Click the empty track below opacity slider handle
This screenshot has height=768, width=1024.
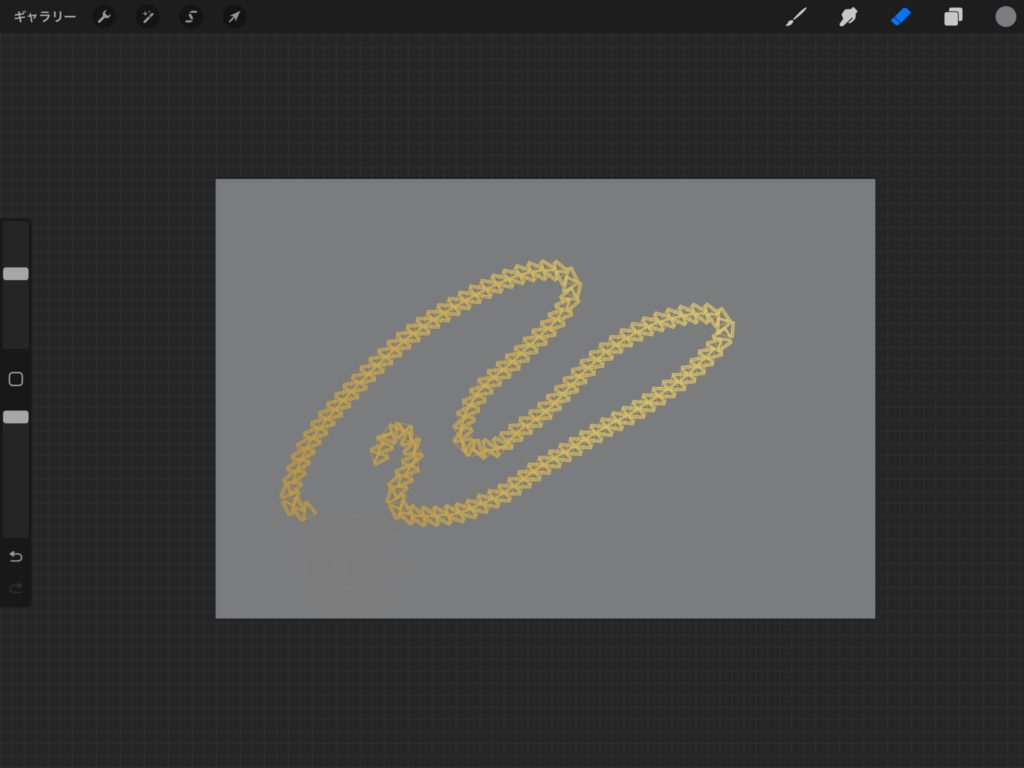coord(16,480)
